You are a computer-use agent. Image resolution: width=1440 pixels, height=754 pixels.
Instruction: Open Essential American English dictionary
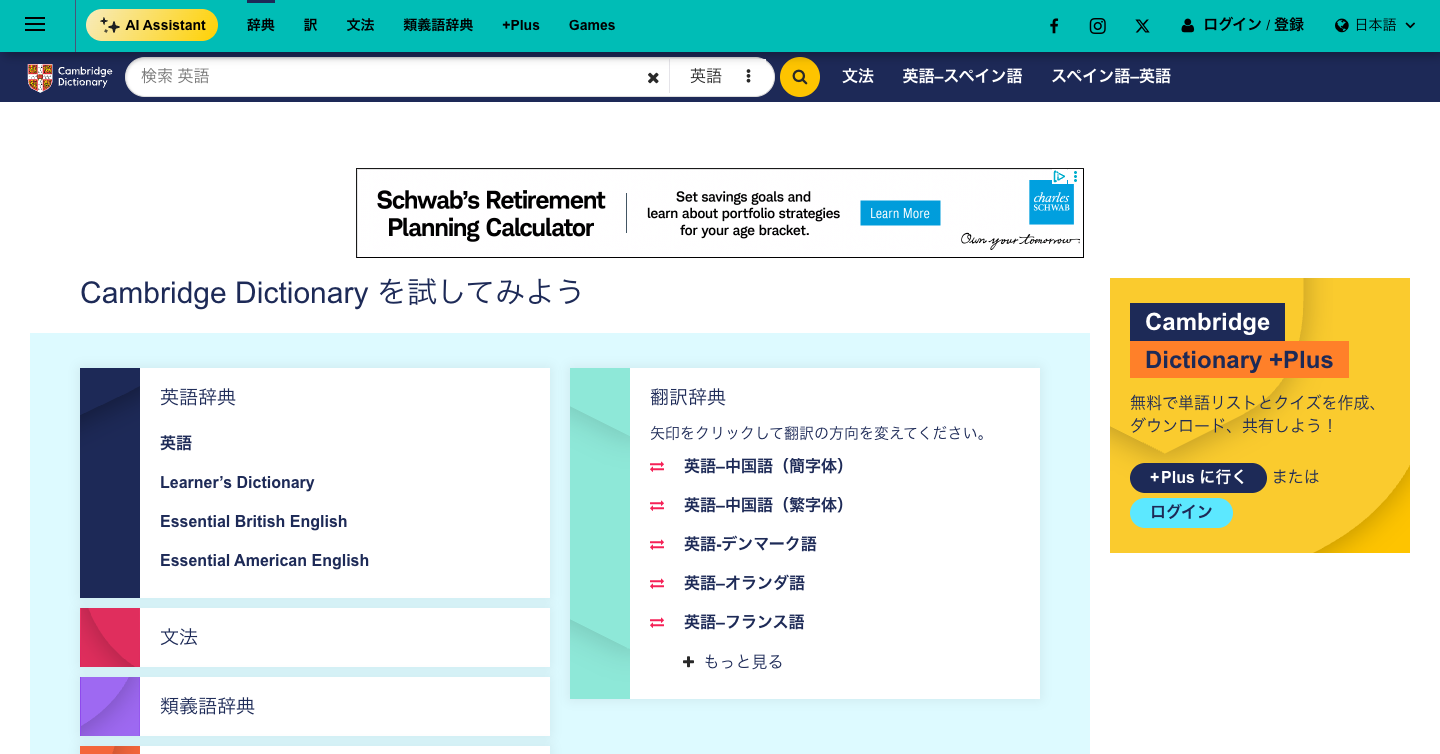(264, 560)
